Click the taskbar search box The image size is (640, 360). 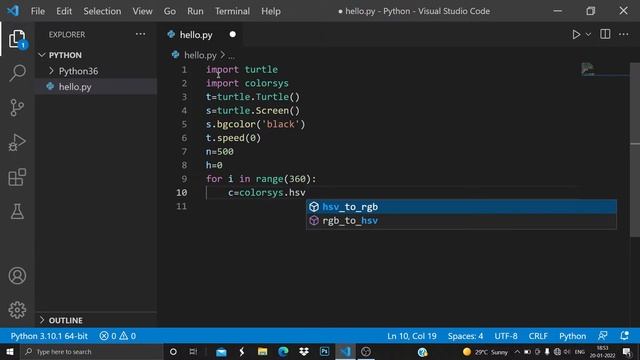[92, 352]
